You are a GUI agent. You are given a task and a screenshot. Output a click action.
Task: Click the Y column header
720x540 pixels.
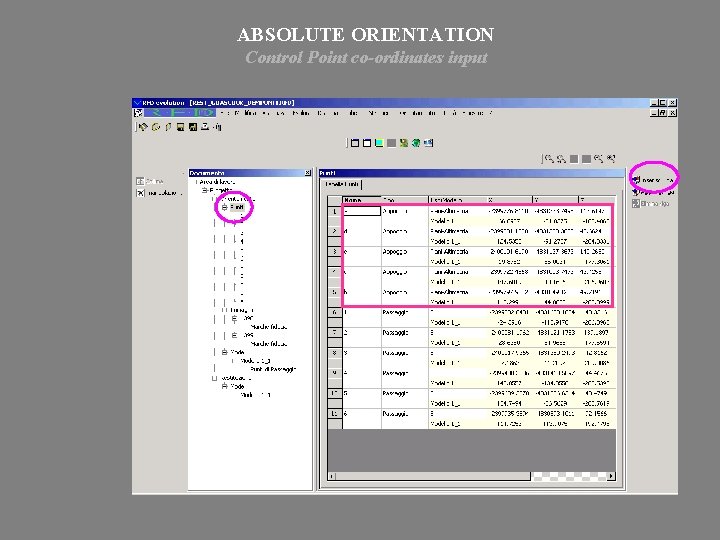click(555, 200)
